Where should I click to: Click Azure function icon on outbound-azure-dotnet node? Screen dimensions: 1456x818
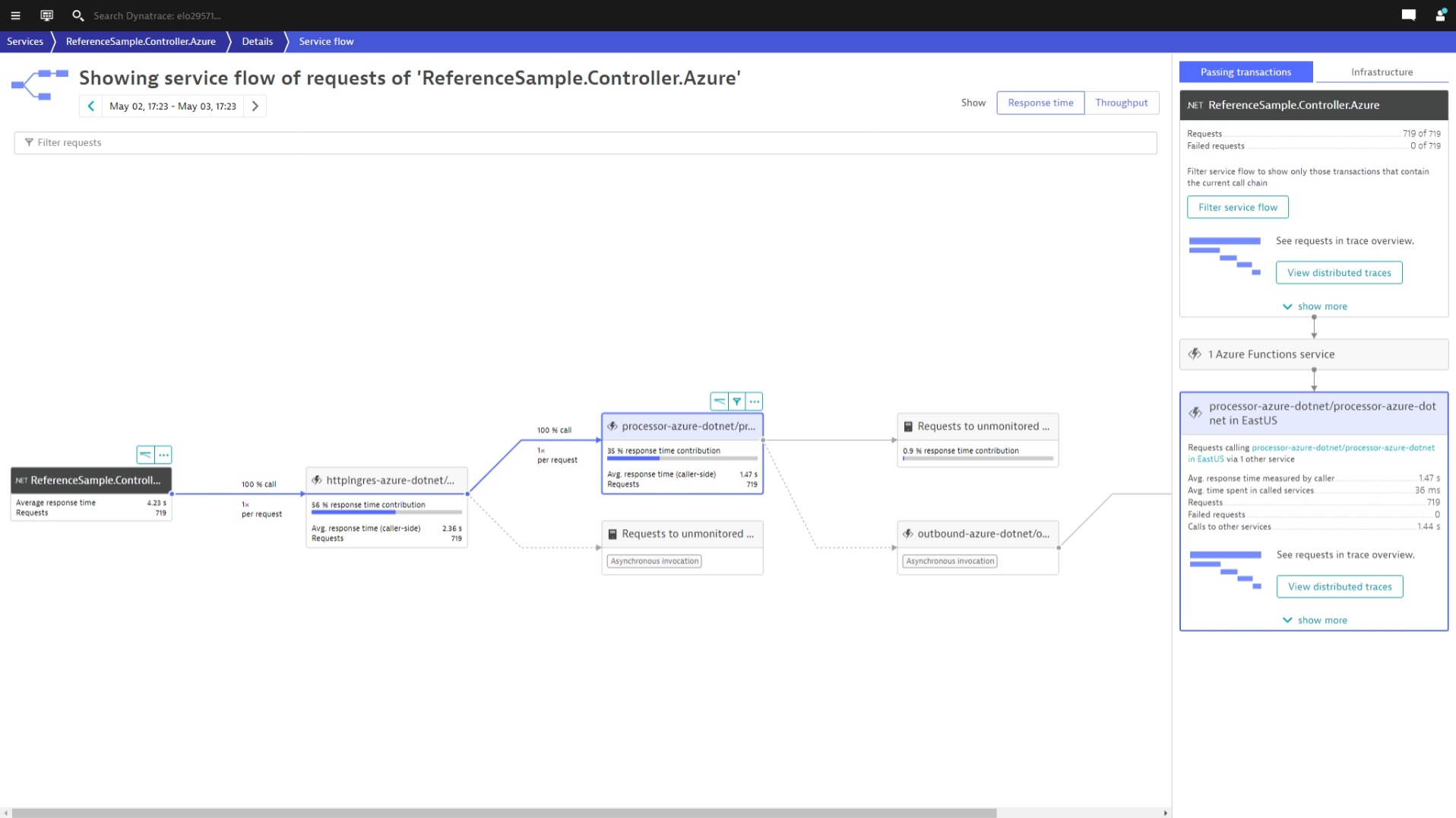click(x=908, y=534)
